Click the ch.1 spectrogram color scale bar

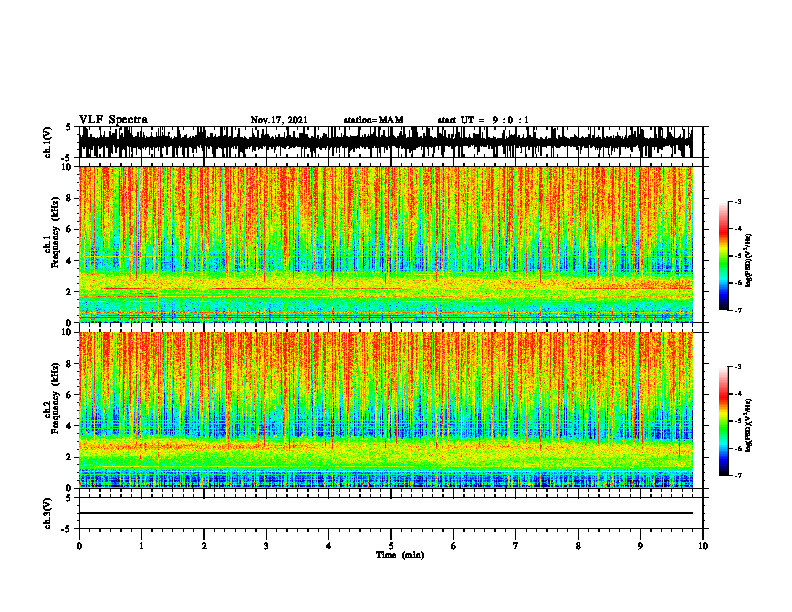pyautogui.click(x=724, y=256)
